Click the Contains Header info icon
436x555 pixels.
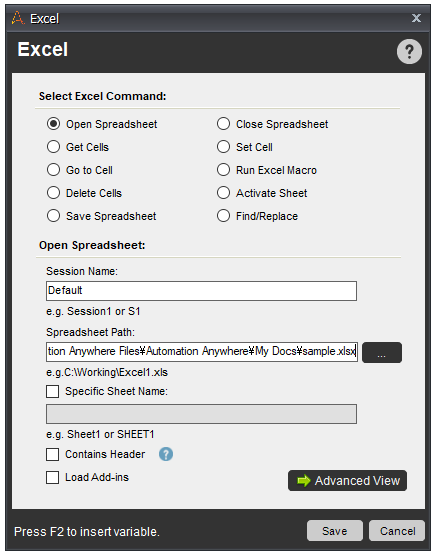[166, 454]
